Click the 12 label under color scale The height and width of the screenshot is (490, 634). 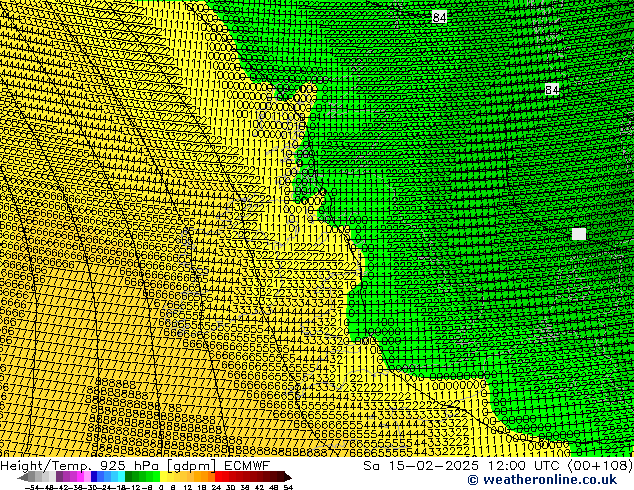(x=188, y=487)
